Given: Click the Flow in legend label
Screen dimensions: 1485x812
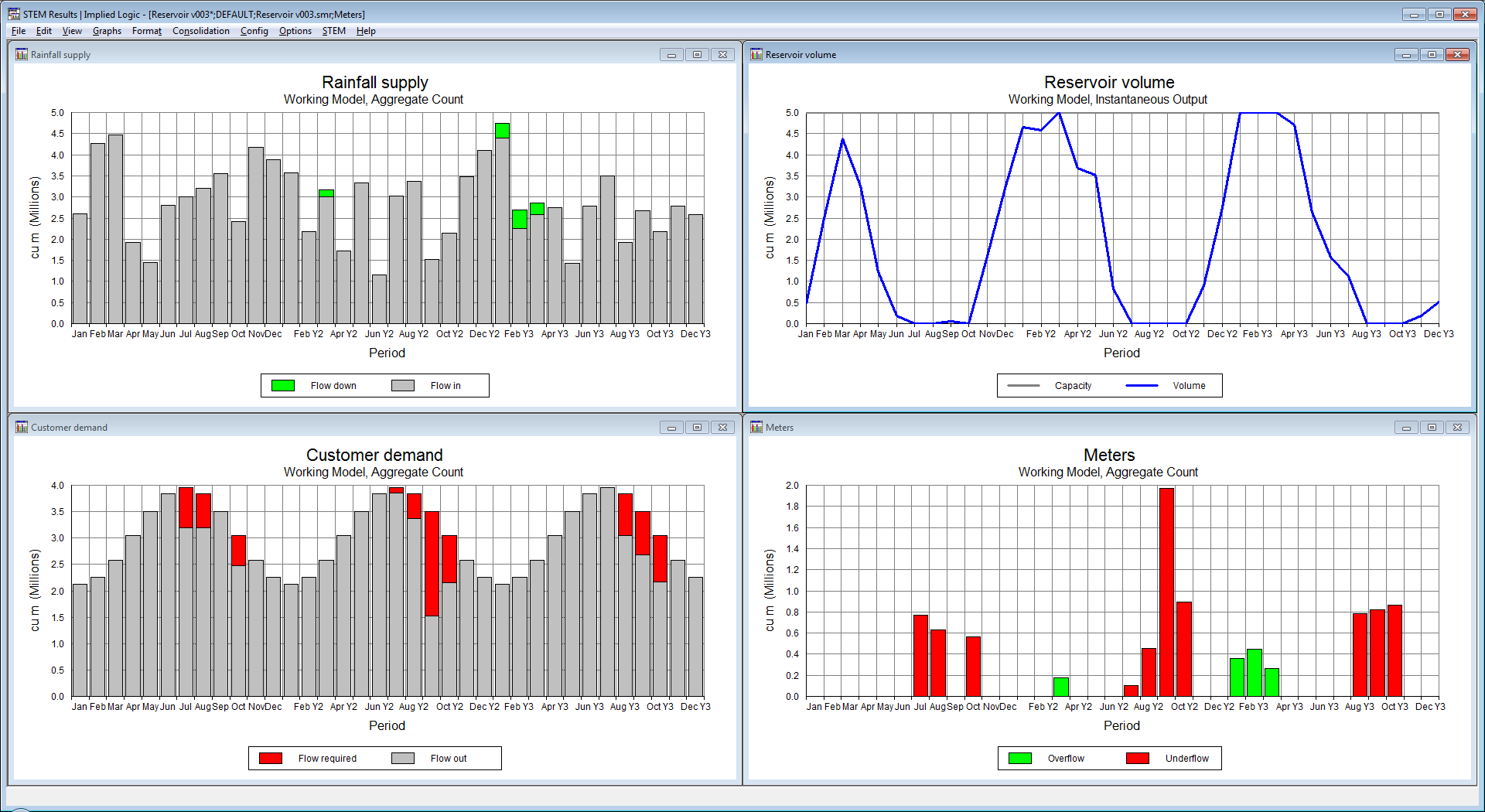Looking at the screenshot, I should click(445, 386).
